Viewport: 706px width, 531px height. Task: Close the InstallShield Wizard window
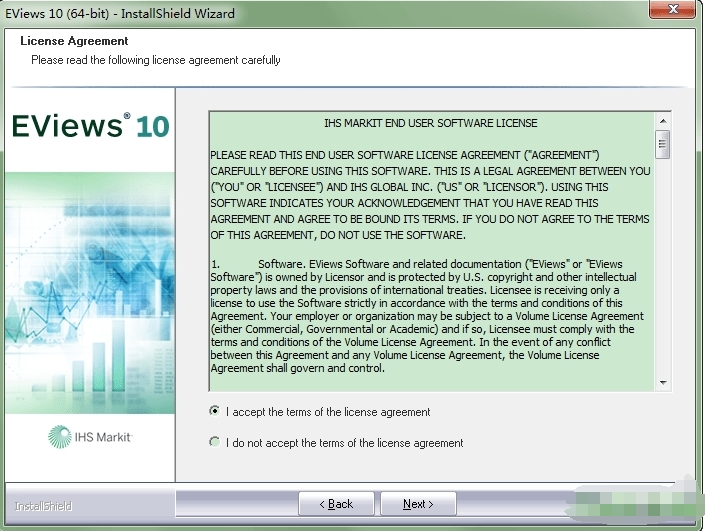[x=673, y=9]
